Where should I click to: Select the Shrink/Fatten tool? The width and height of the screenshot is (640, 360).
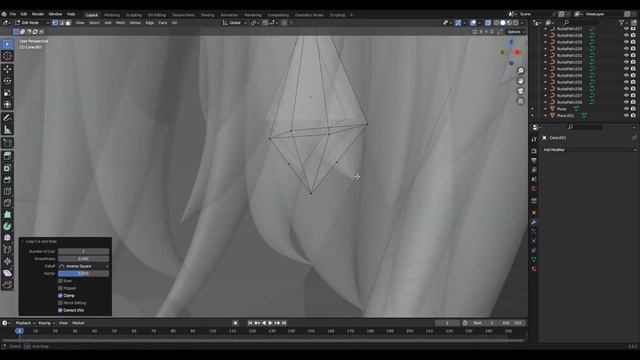point(7,261)
